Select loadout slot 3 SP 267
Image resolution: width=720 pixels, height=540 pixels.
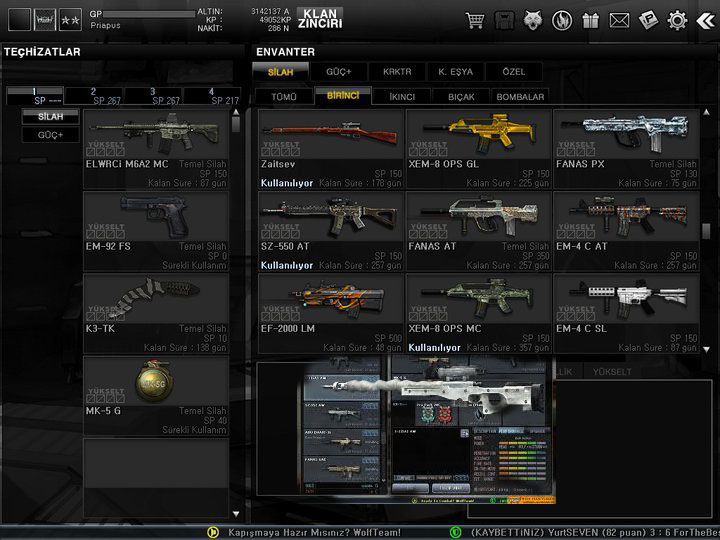(153, 96)
